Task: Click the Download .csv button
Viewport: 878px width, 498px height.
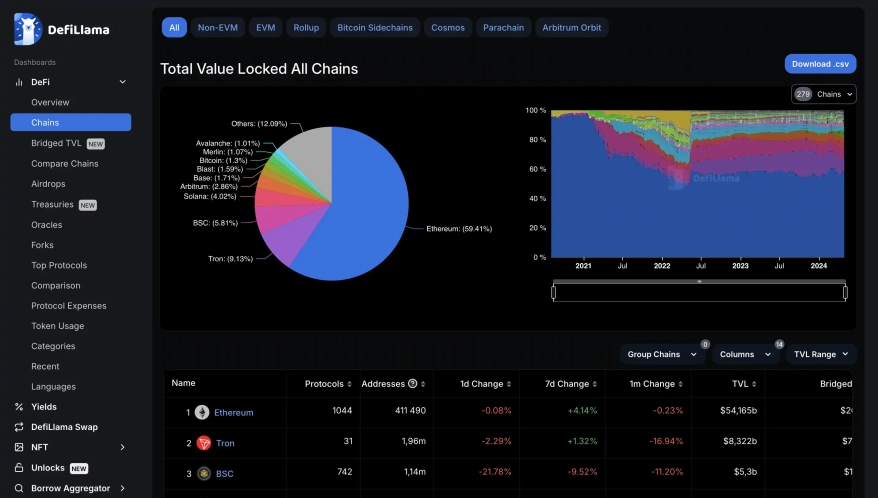Action: click(820, 64)
